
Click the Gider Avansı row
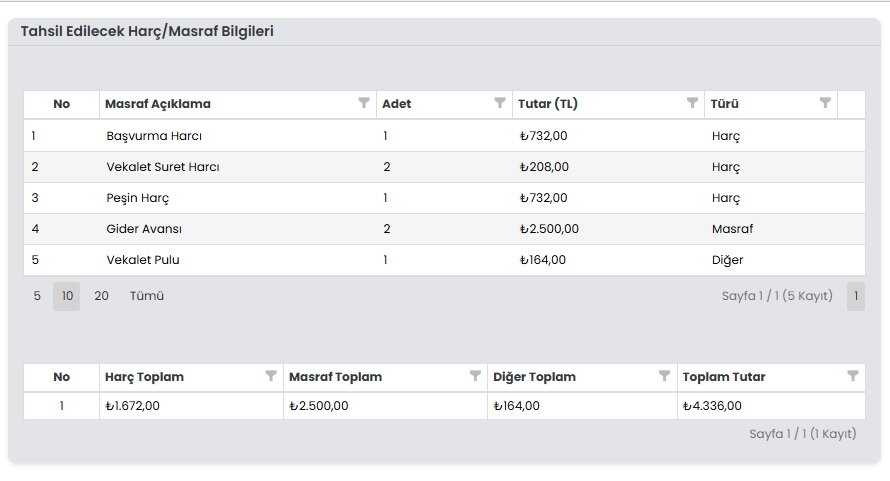click(x=144, y=229)
